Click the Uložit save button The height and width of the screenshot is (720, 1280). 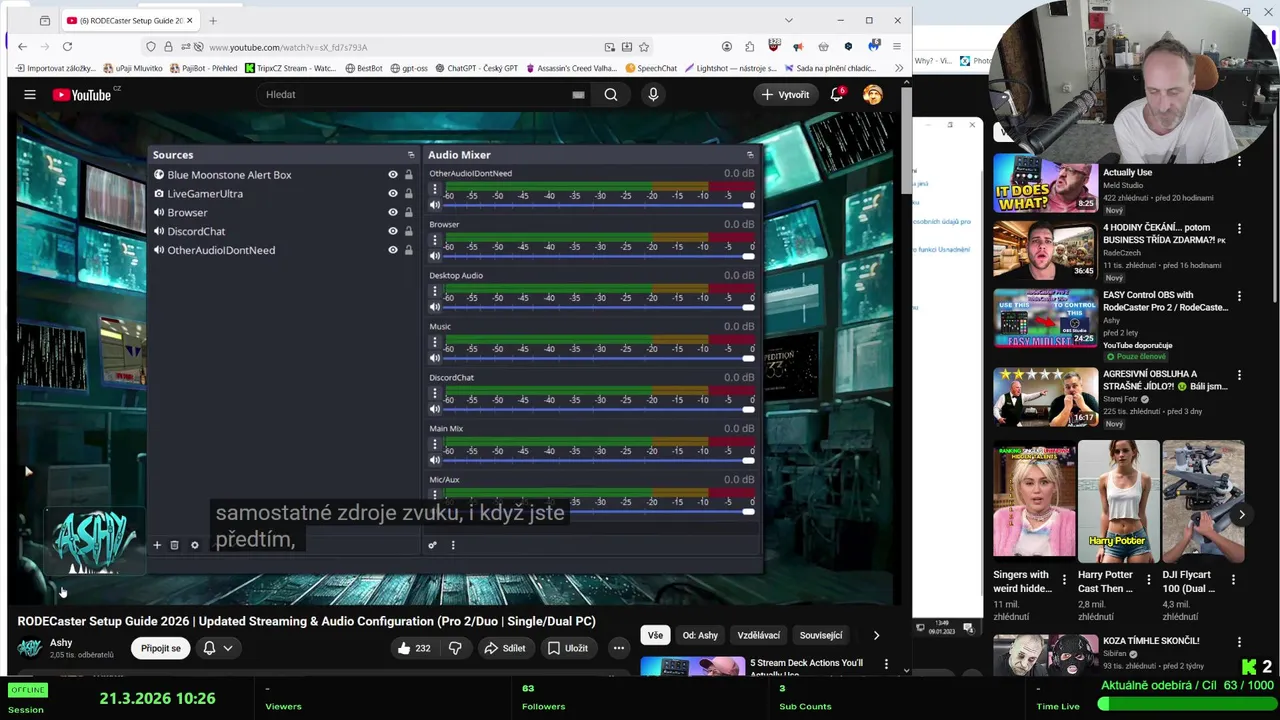tap(568, 648)
